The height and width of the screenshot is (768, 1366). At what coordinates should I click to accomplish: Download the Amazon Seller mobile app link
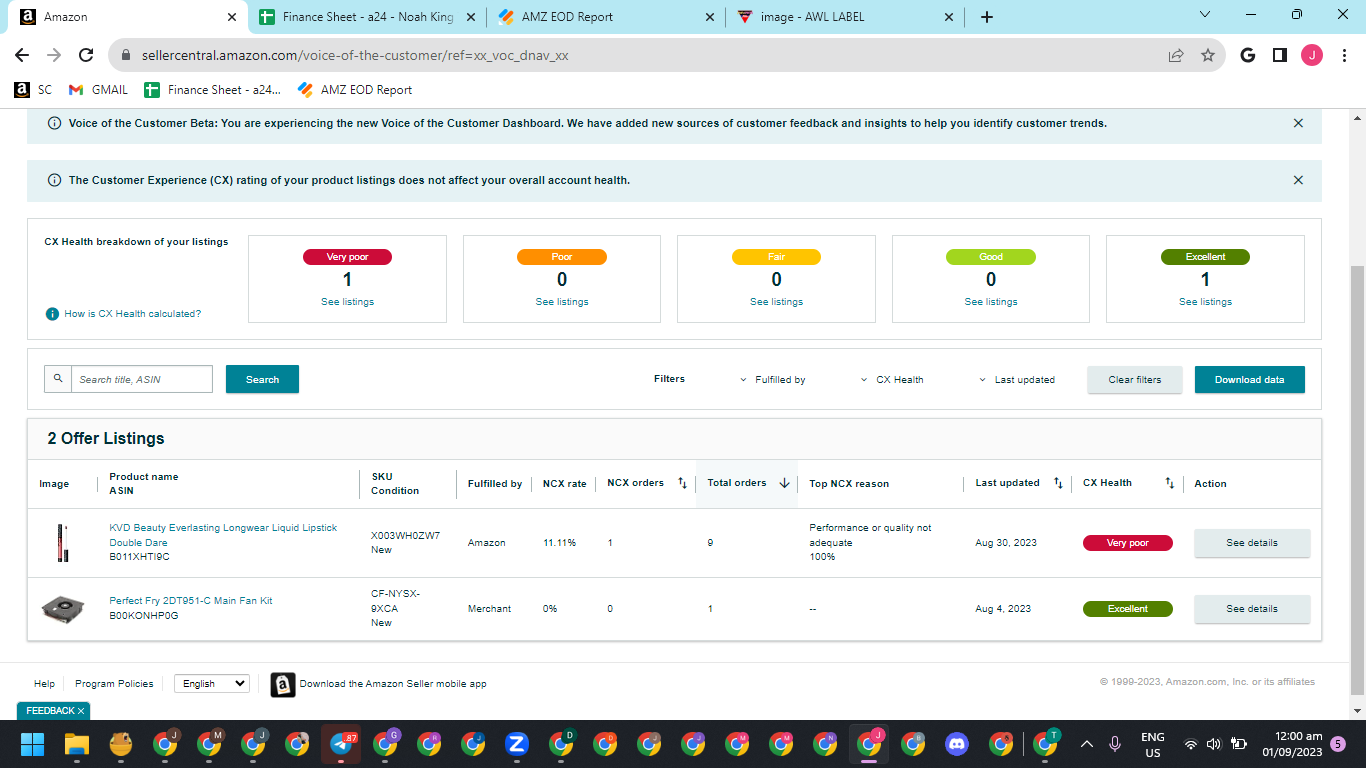pyautogui.click(x=393, y=684)
